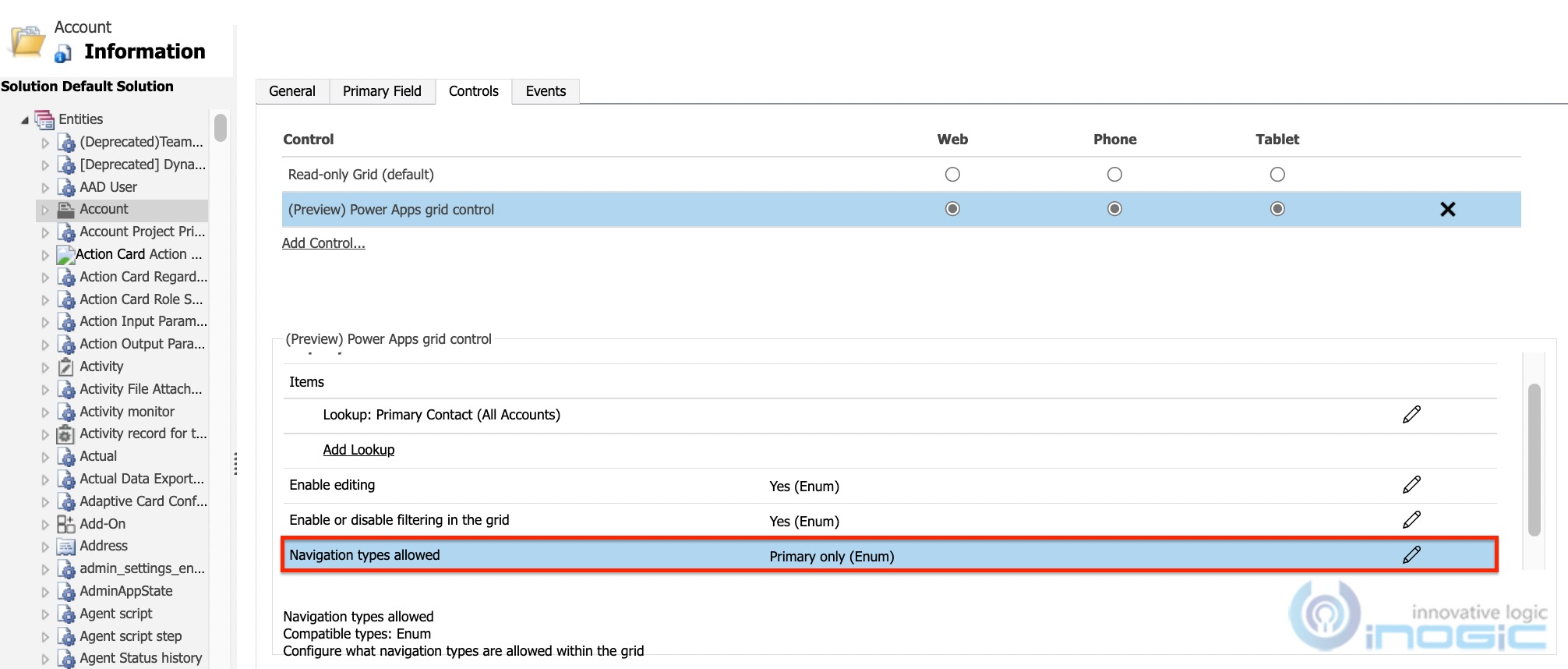
Task: Select the Read-only Grid (default) row
Action: click(x=901, y=175)
